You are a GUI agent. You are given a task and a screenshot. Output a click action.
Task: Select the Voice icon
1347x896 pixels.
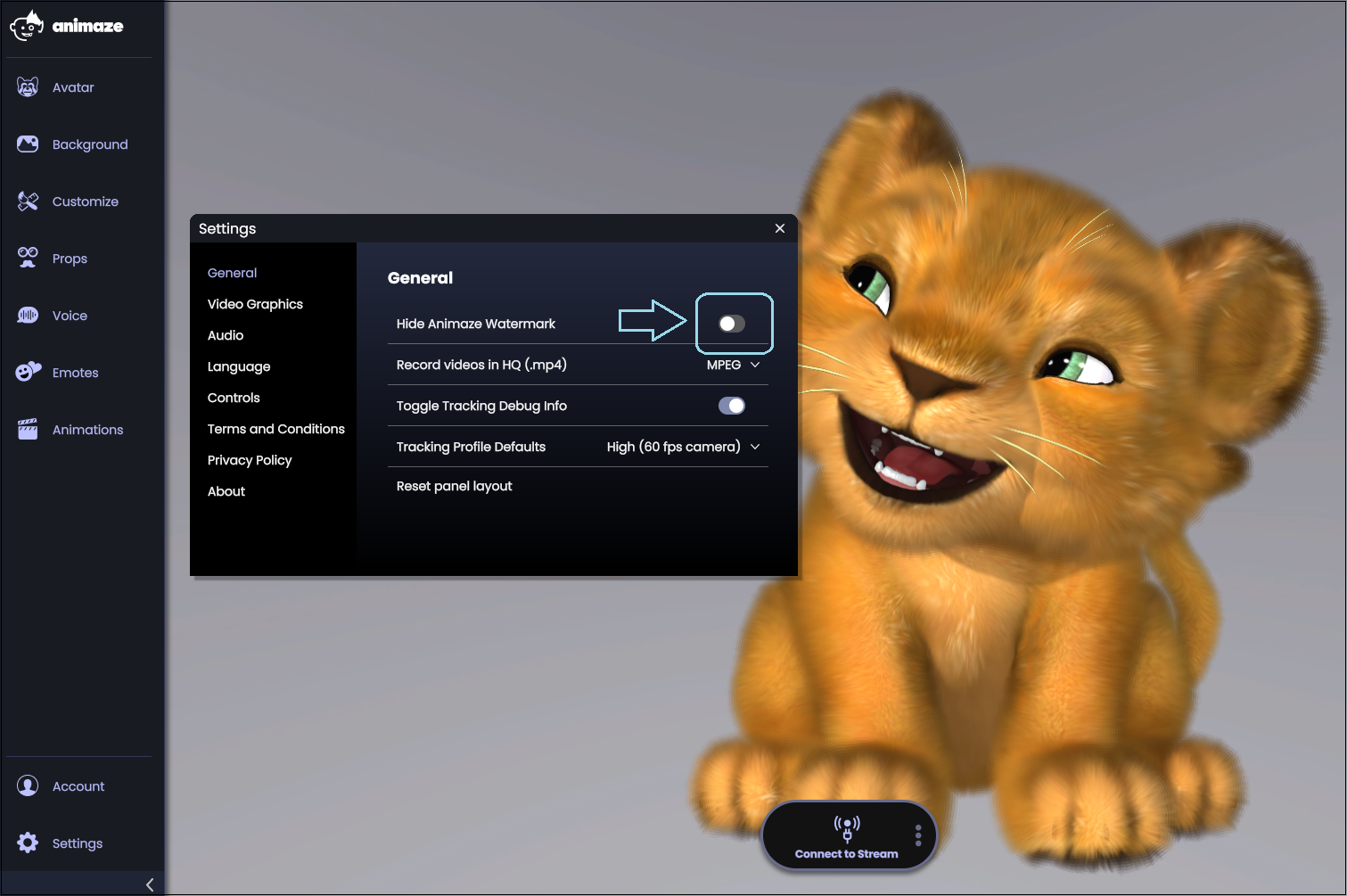click(28, 315)
